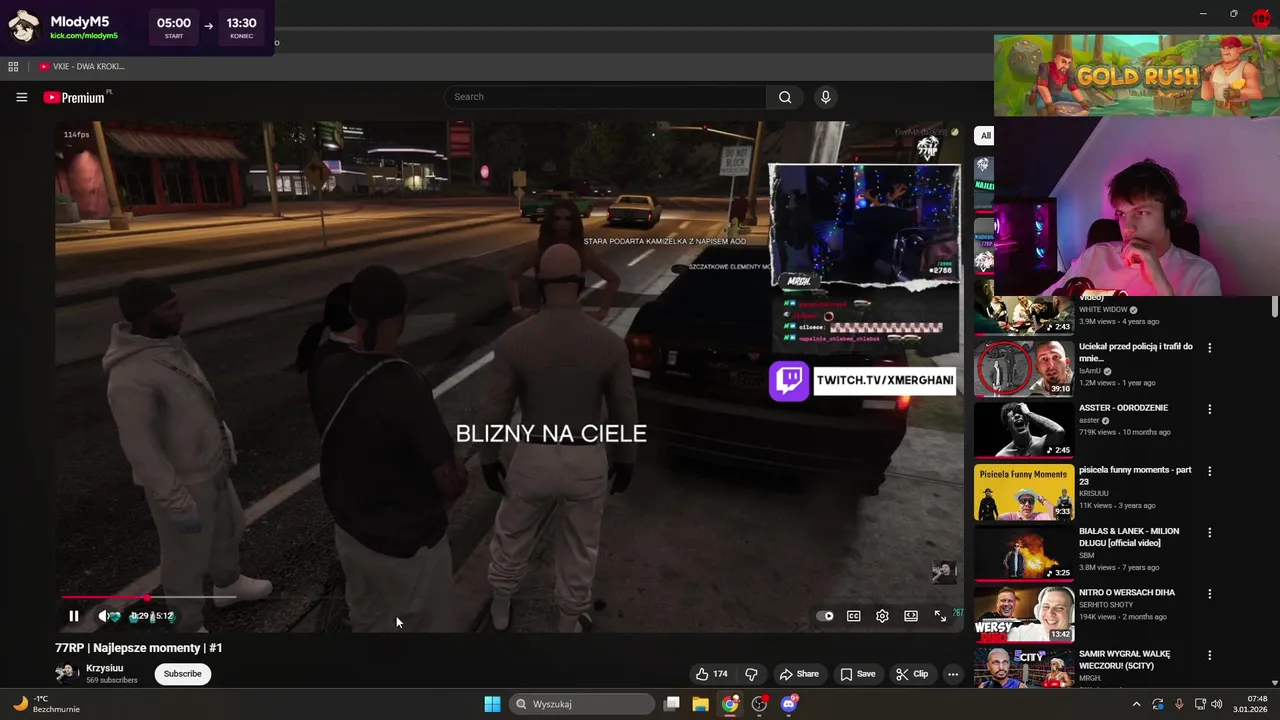Open options for BIAŁAS & LANEK video
1280x720 pixels.
1210,532
